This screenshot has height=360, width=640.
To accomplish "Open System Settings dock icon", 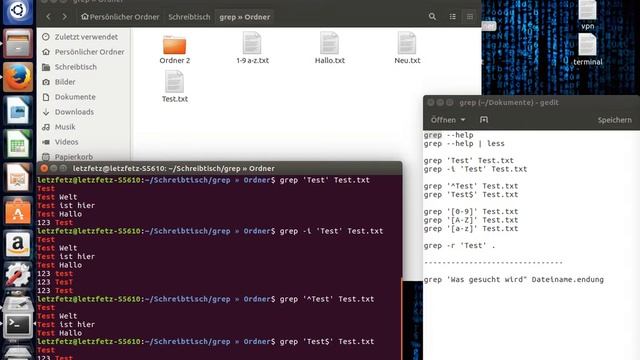I will point(18,275).
